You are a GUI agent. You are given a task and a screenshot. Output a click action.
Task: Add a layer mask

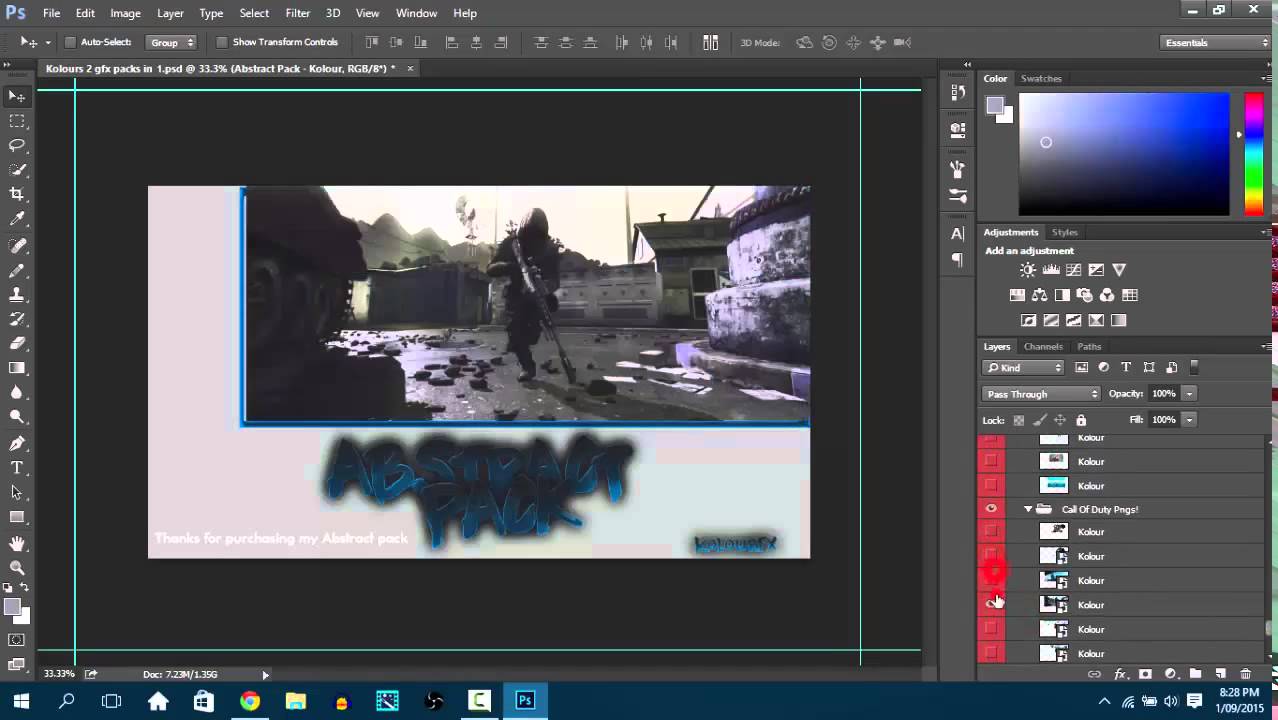tap(1145, 675)
